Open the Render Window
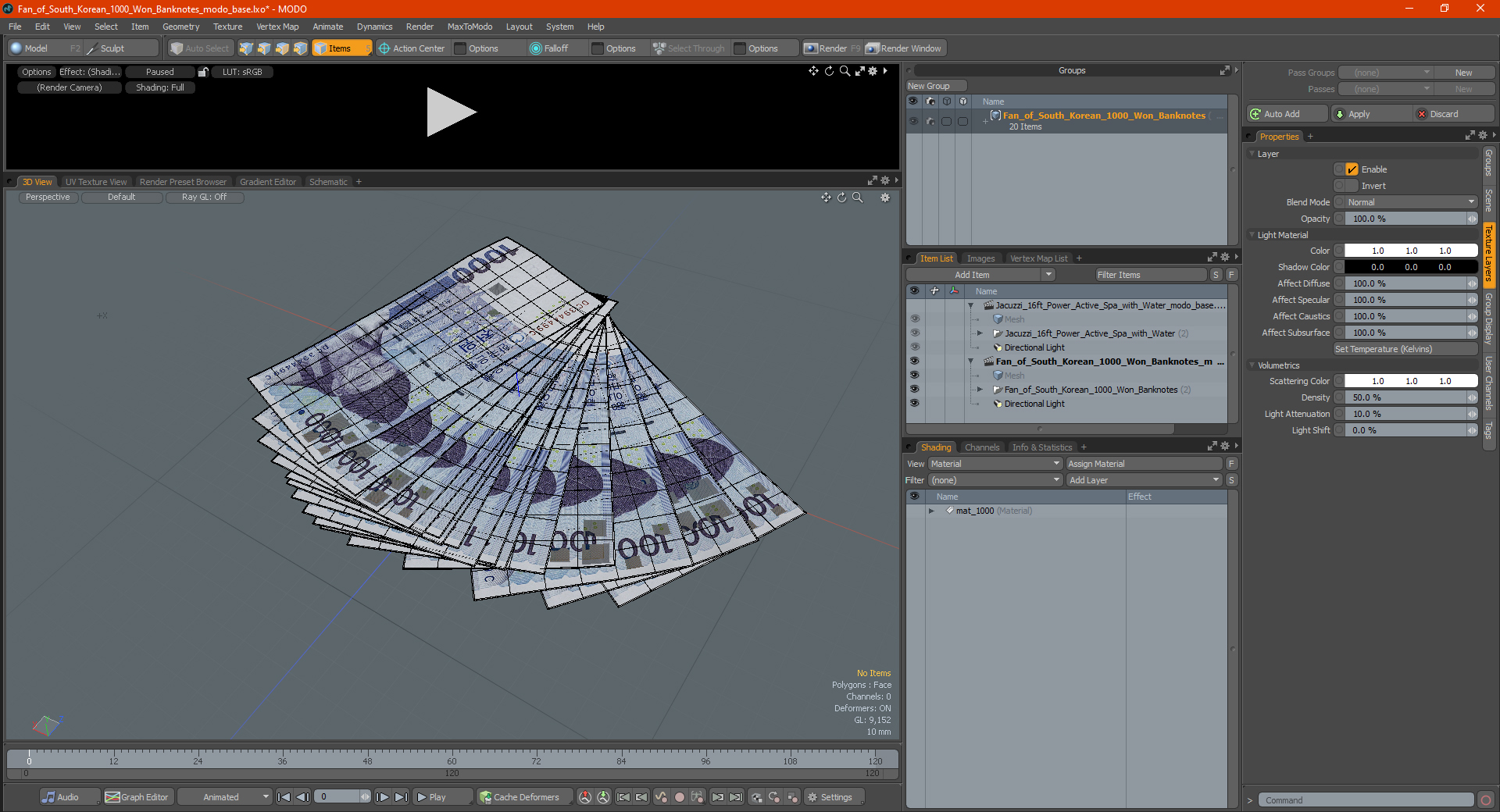The image size is (1500, 812). (x=904, y=48)
